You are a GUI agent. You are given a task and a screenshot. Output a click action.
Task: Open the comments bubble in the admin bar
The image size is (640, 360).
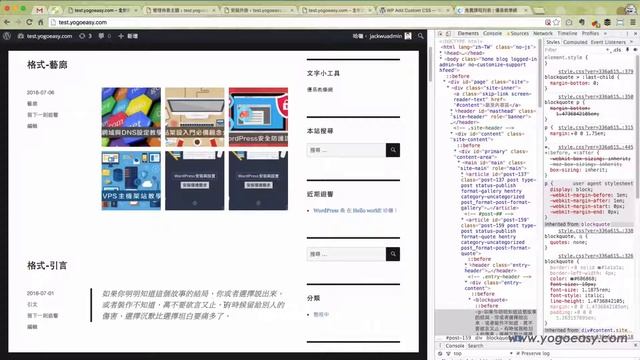pos(104,36)
